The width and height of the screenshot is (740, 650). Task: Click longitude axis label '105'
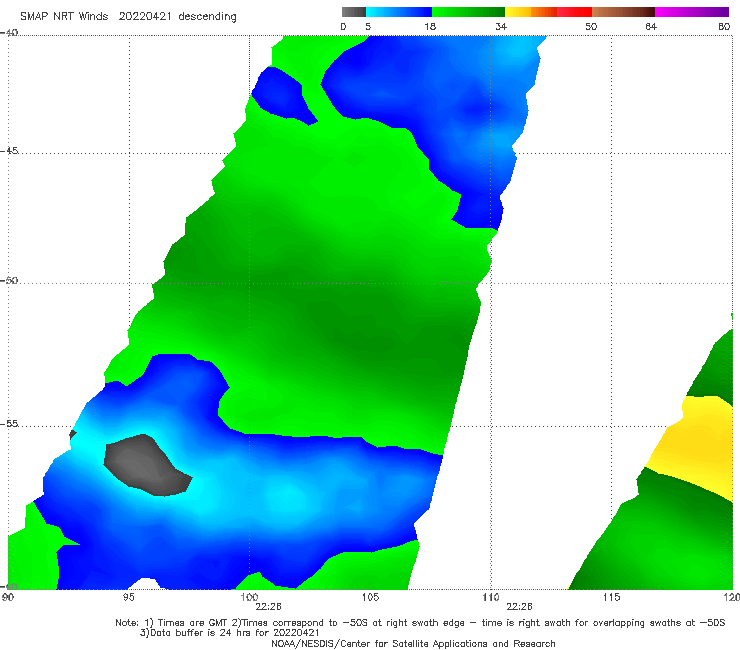pyautogui.click(x=370, y=598)
